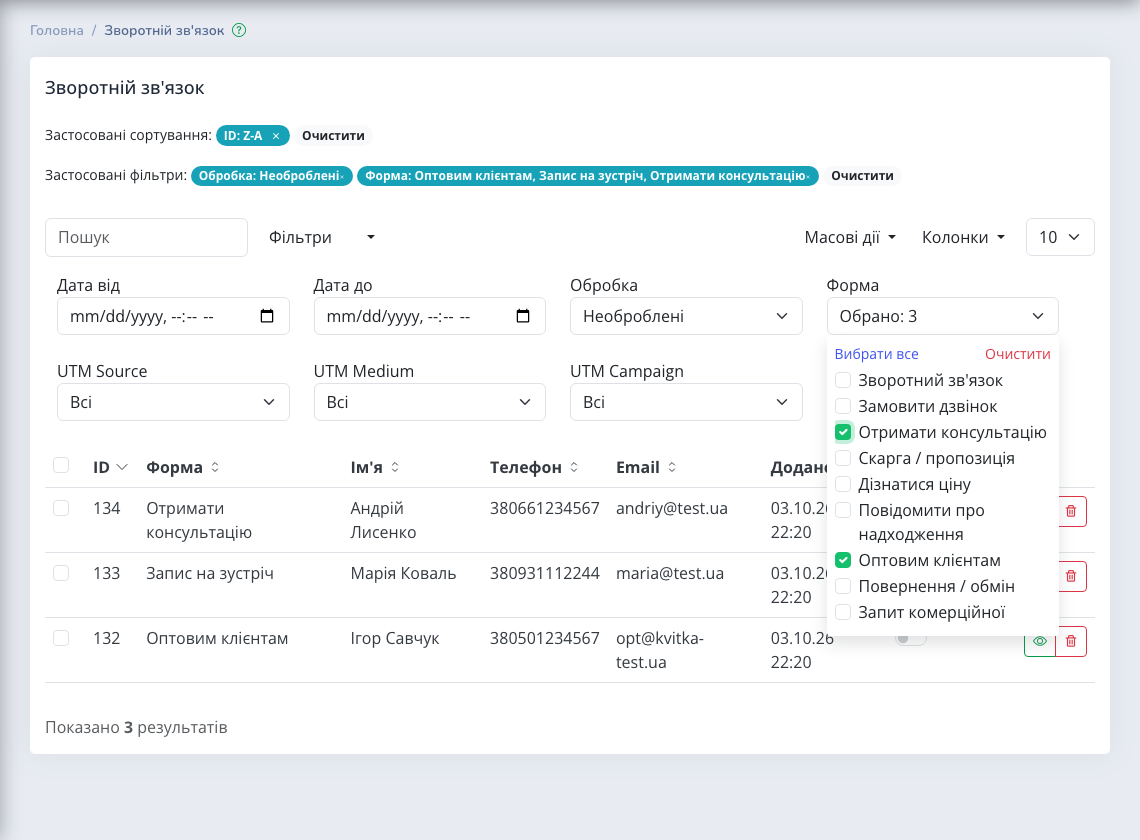Check Скарга / пропозиція option
Screen dimensions: 1140x840
pos(843,458)
